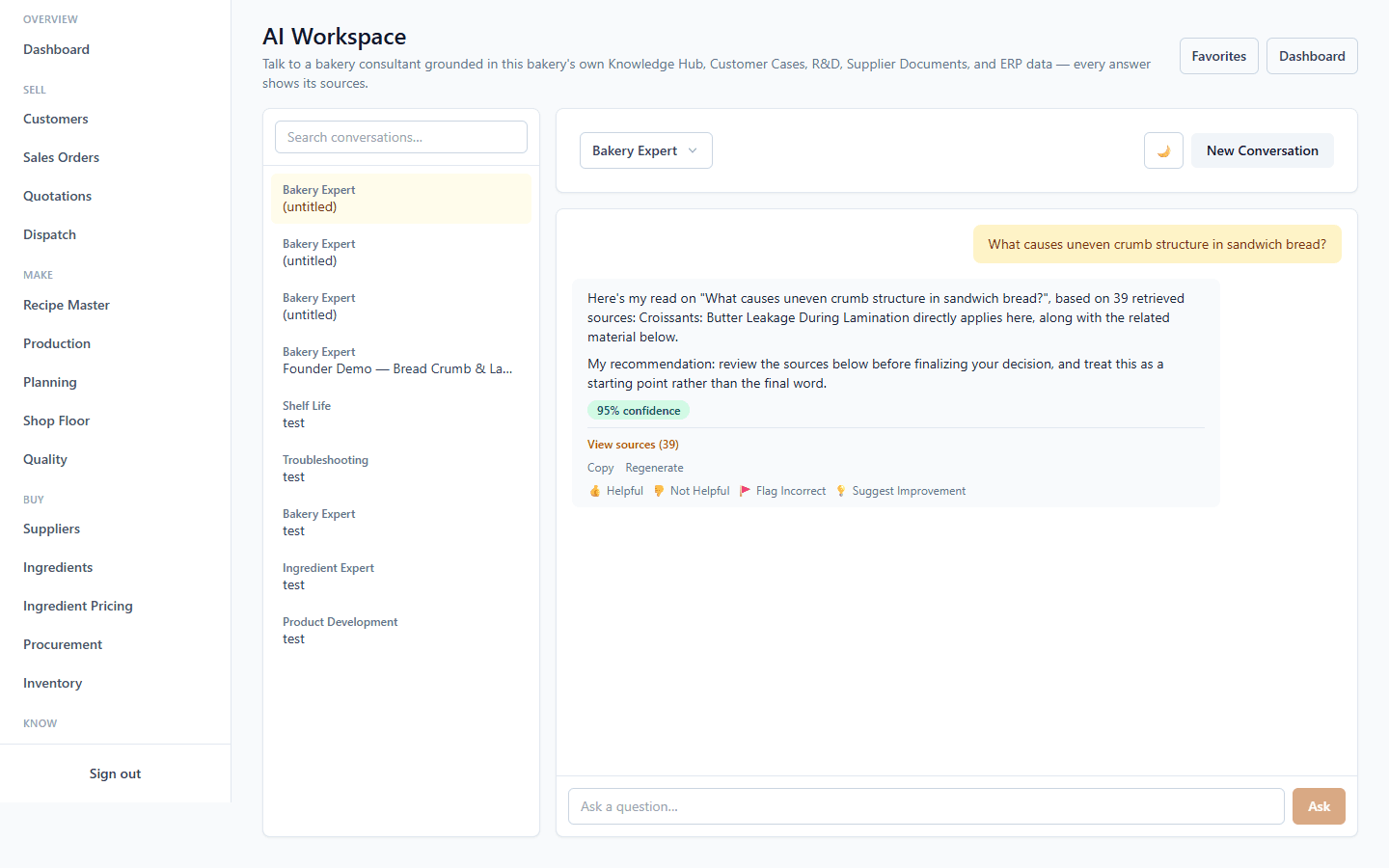Go to Ingredient Pricing
The width and height of the screenshot is (1389, 868).
pos(78,606)
